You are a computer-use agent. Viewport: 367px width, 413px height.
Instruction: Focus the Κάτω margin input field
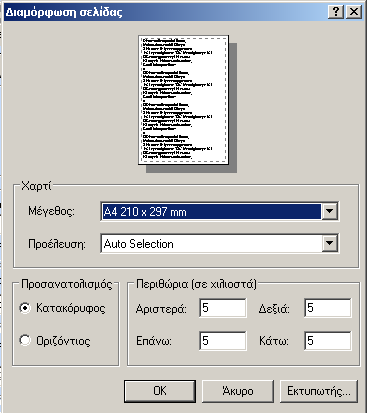328,340
